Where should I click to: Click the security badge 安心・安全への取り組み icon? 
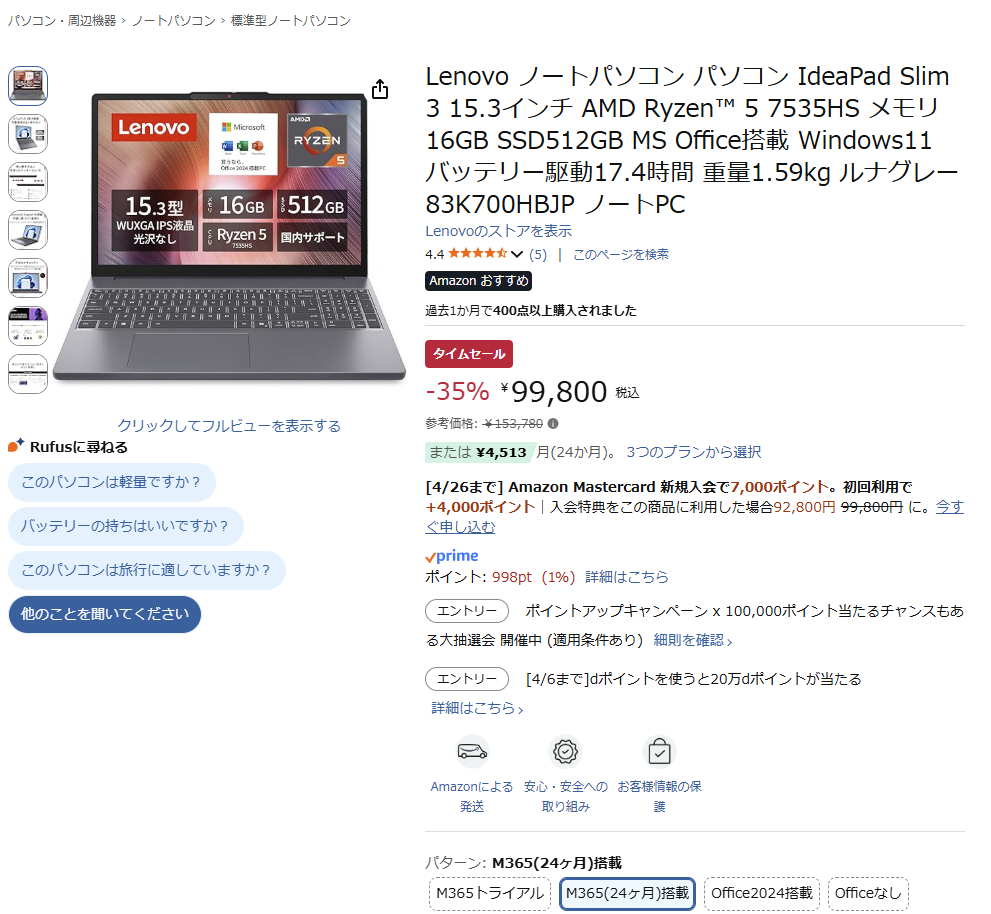565,752
